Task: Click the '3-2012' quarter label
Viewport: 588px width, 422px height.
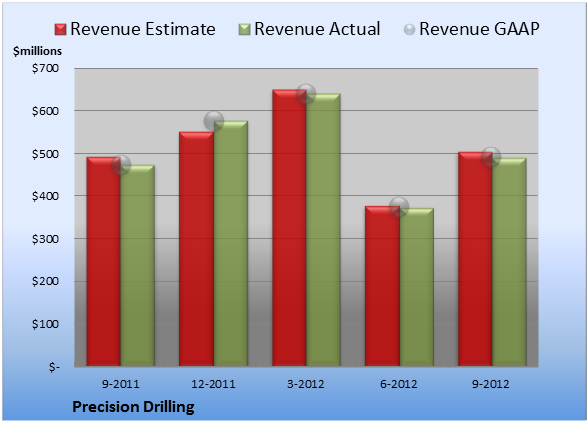Action: (x=306, y=384)
